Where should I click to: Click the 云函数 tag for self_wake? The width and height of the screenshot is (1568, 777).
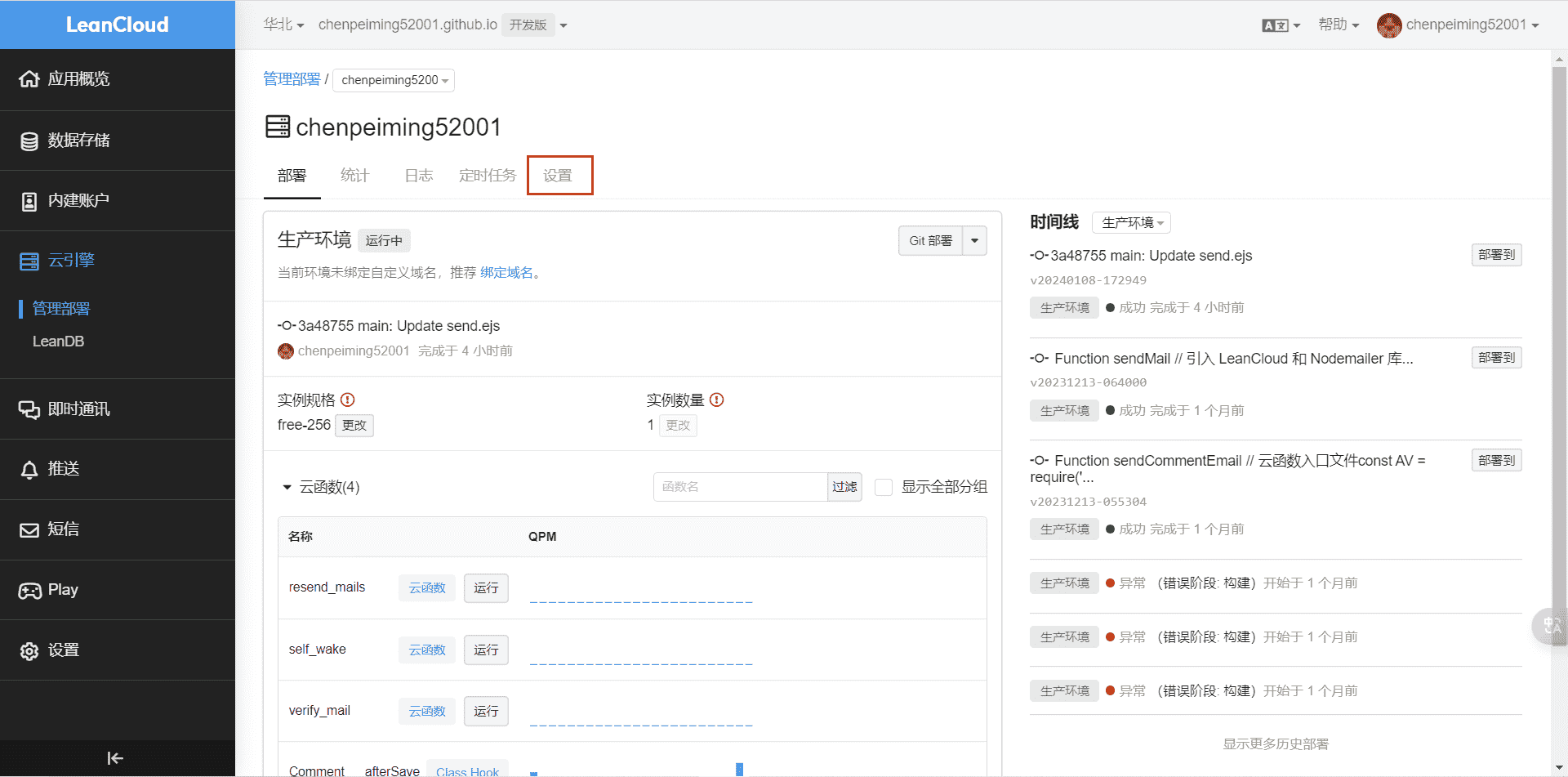[427, 650]
